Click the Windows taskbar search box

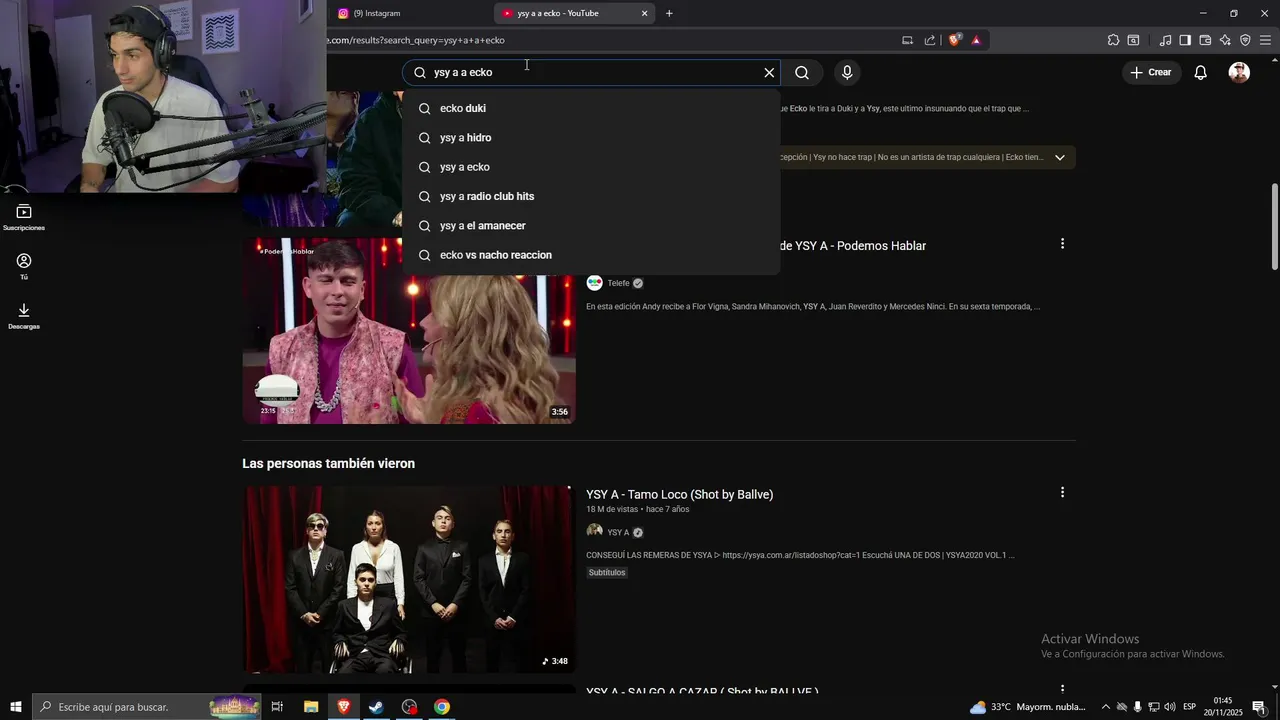[x=147, y=707]
